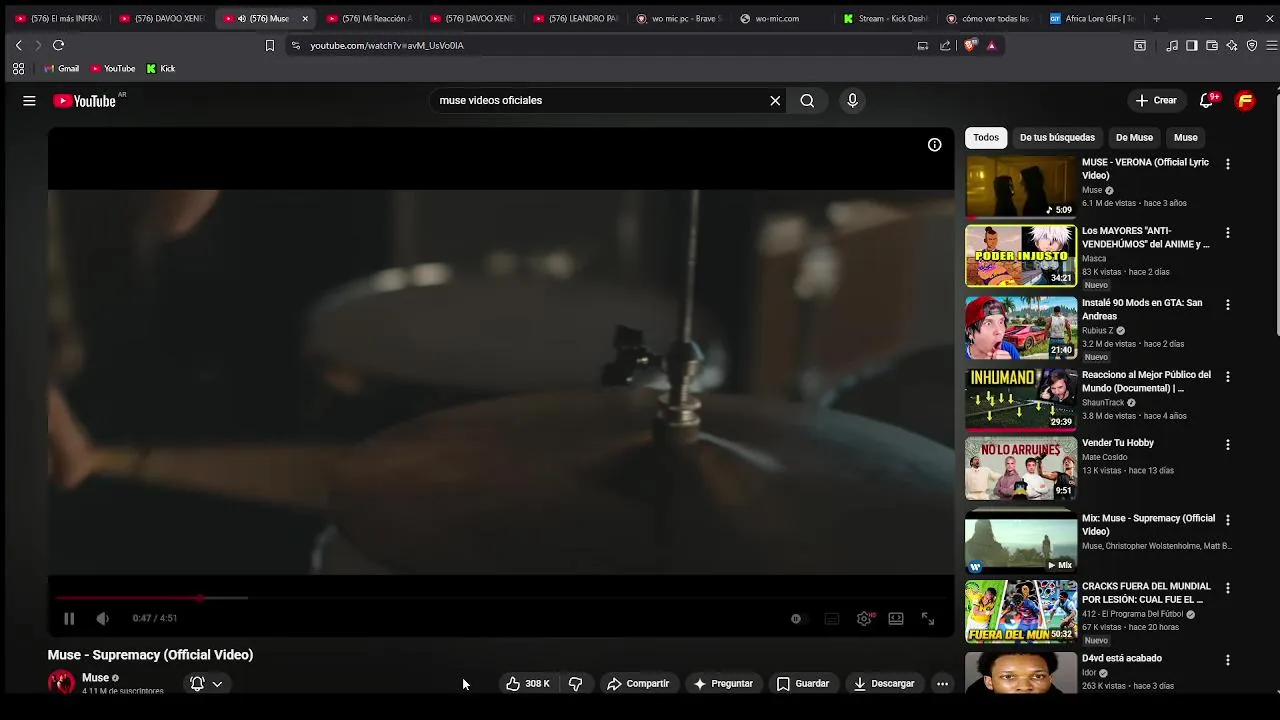
Task: Open Vender Tu Hobby thumbnail
Action: (1021, 468)
